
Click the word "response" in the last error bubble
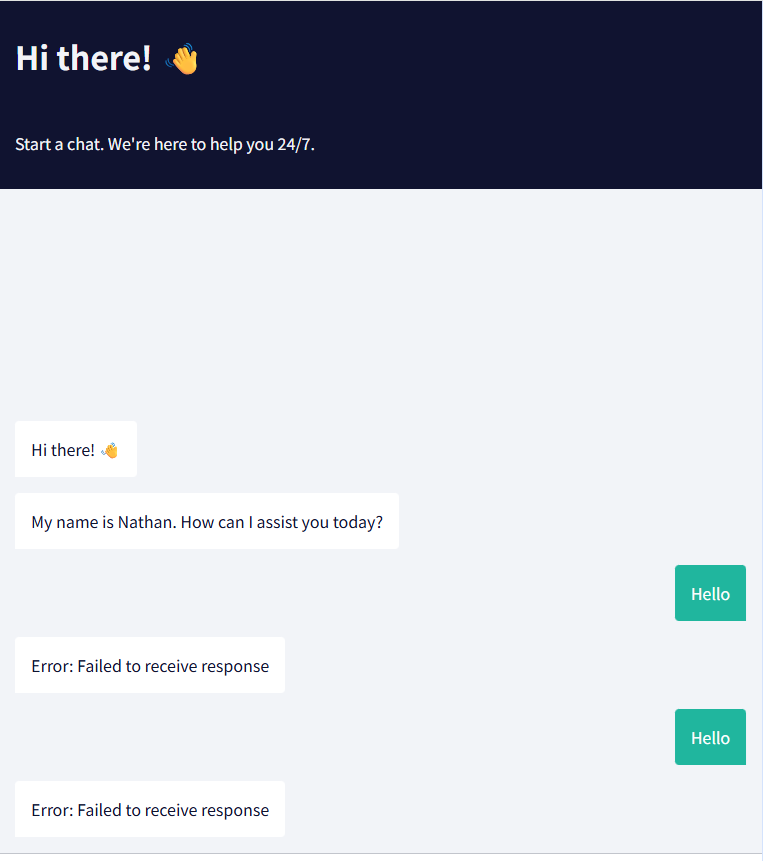234,810
